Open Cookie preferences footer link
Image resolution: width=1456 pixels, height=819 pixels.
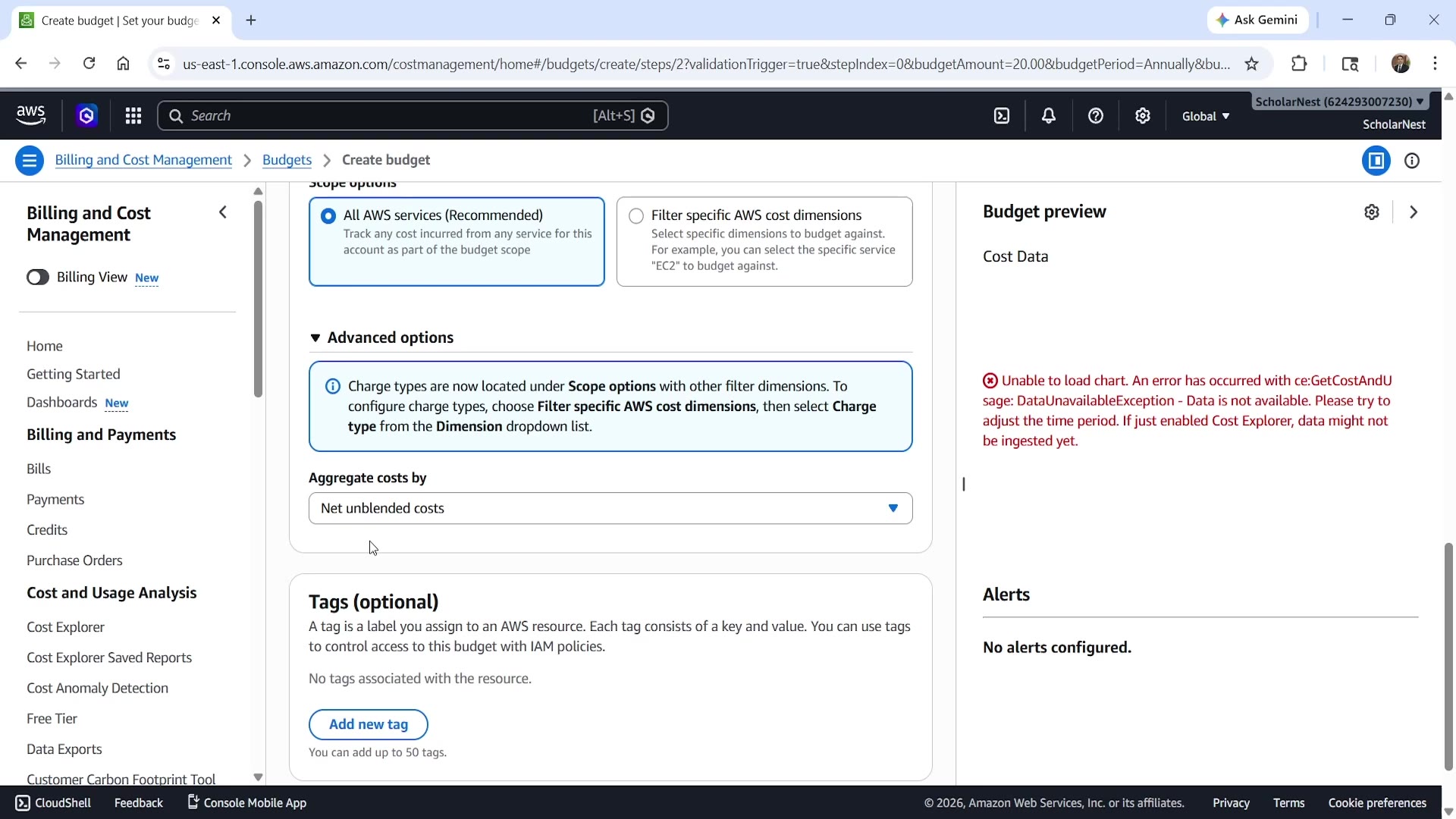pyautogui.click(x=1377, y=803)
